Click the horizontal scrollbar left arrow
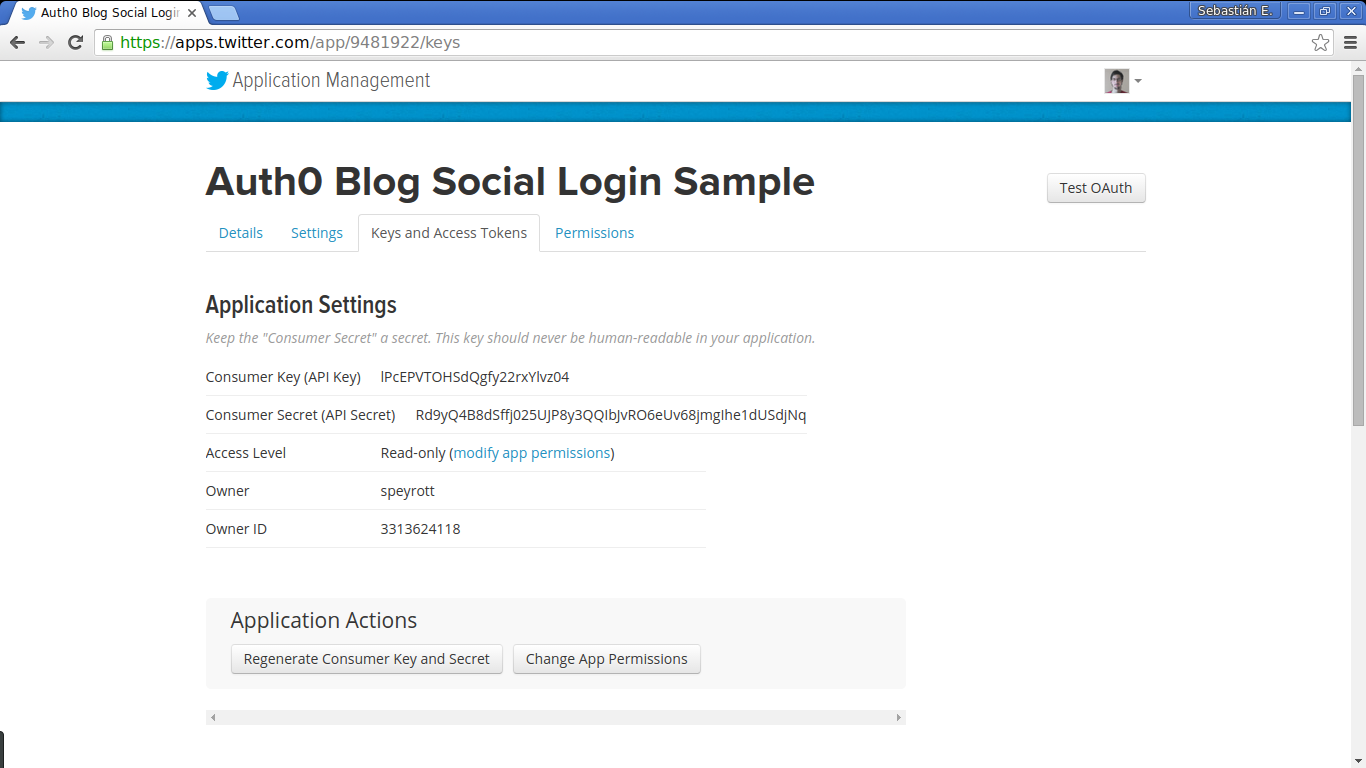This screenshot has width=1366, height=768. [x=213, y=717]
